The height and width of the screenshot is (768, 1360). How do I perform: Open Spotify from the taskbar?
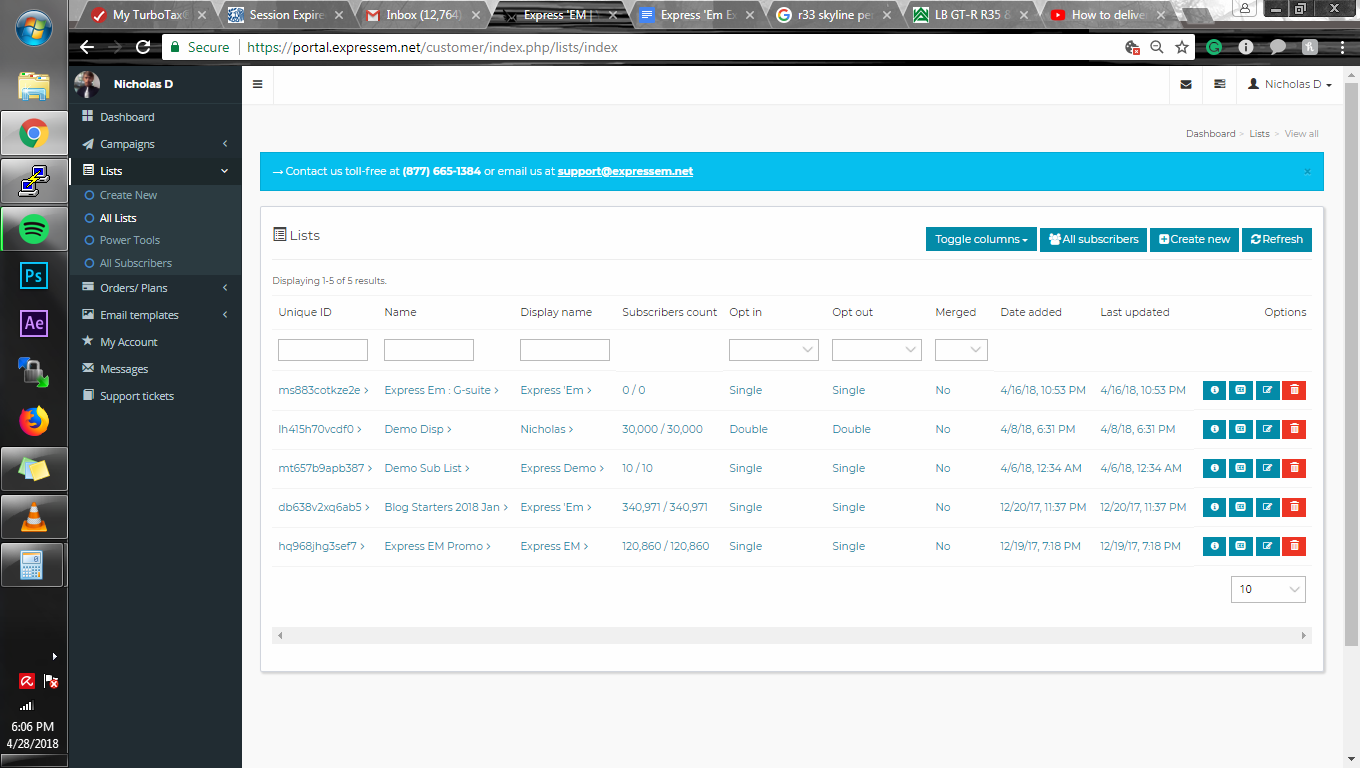click(34, 229)
